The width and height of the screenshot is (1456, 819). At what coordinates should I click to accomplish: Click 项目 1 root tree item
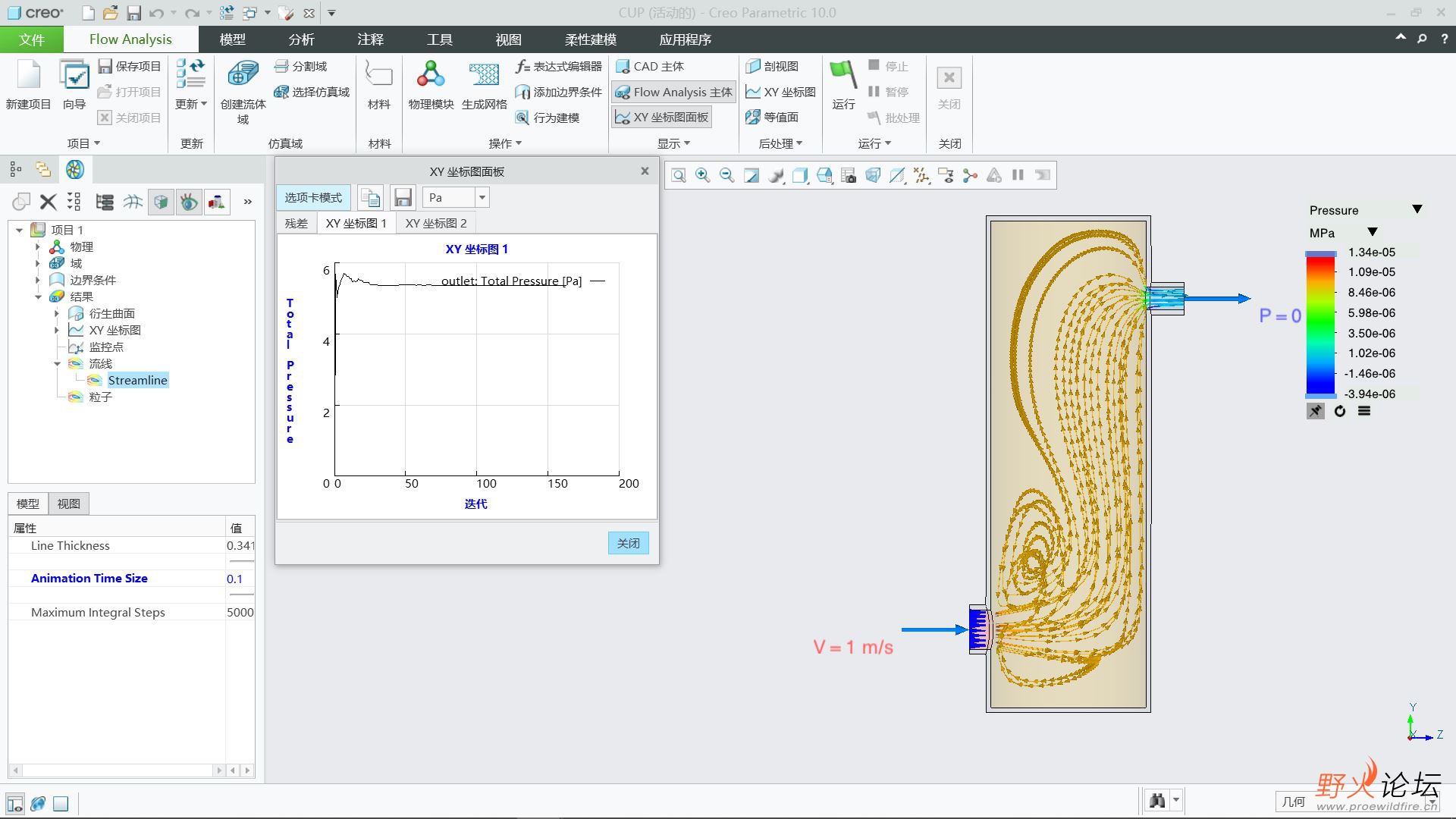(x=67, y=231)
